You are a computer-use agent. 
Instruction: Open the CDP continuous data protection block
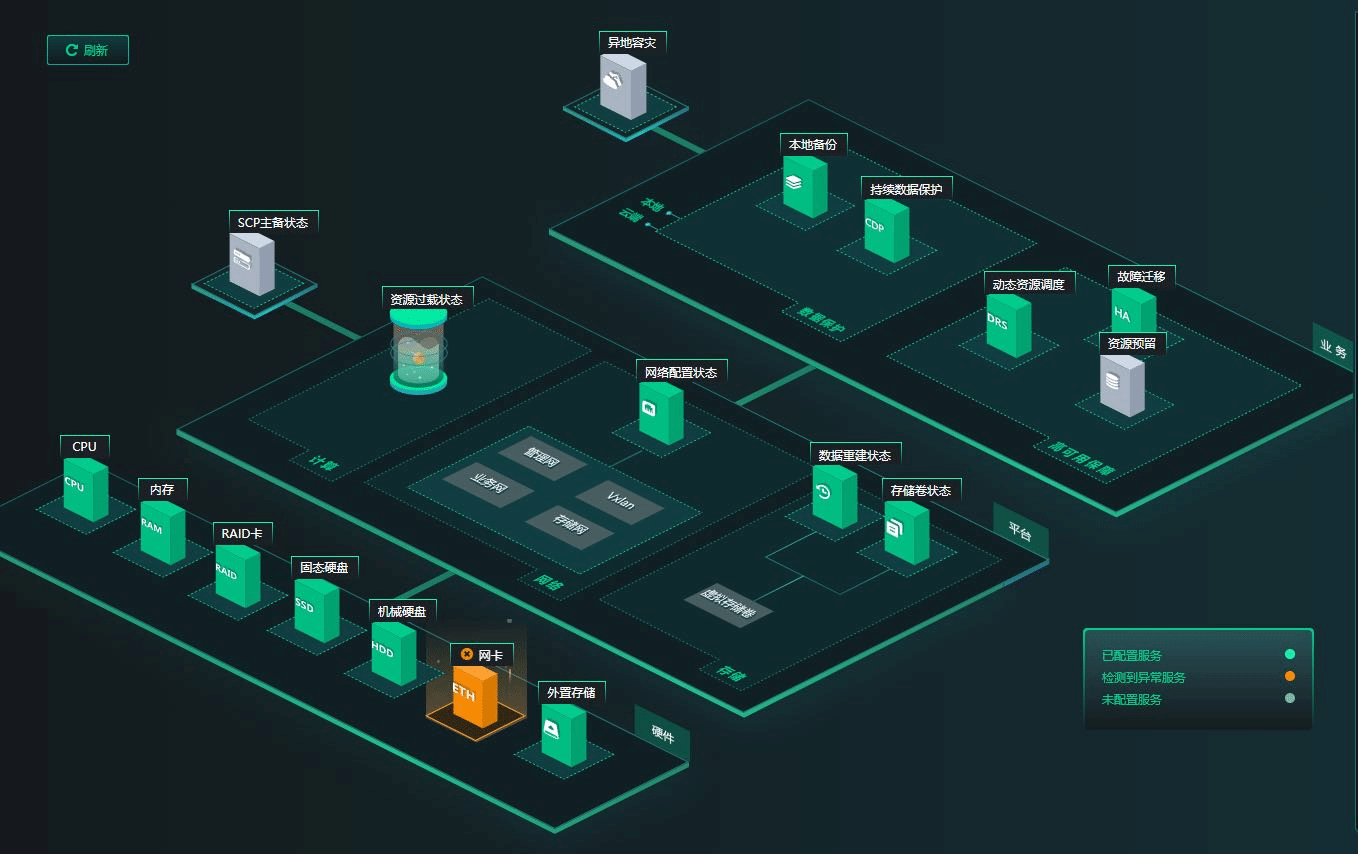886,231
